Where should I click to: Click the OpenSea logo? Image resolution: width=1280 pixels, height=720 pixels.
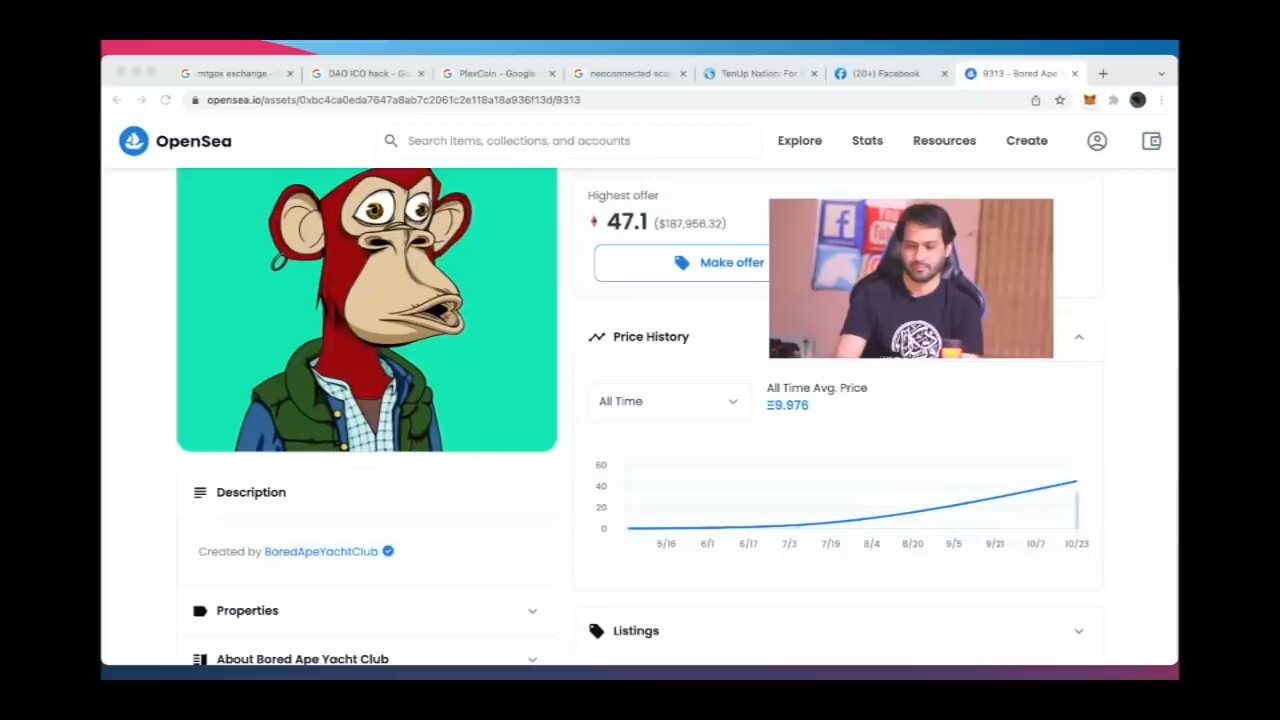175,141
